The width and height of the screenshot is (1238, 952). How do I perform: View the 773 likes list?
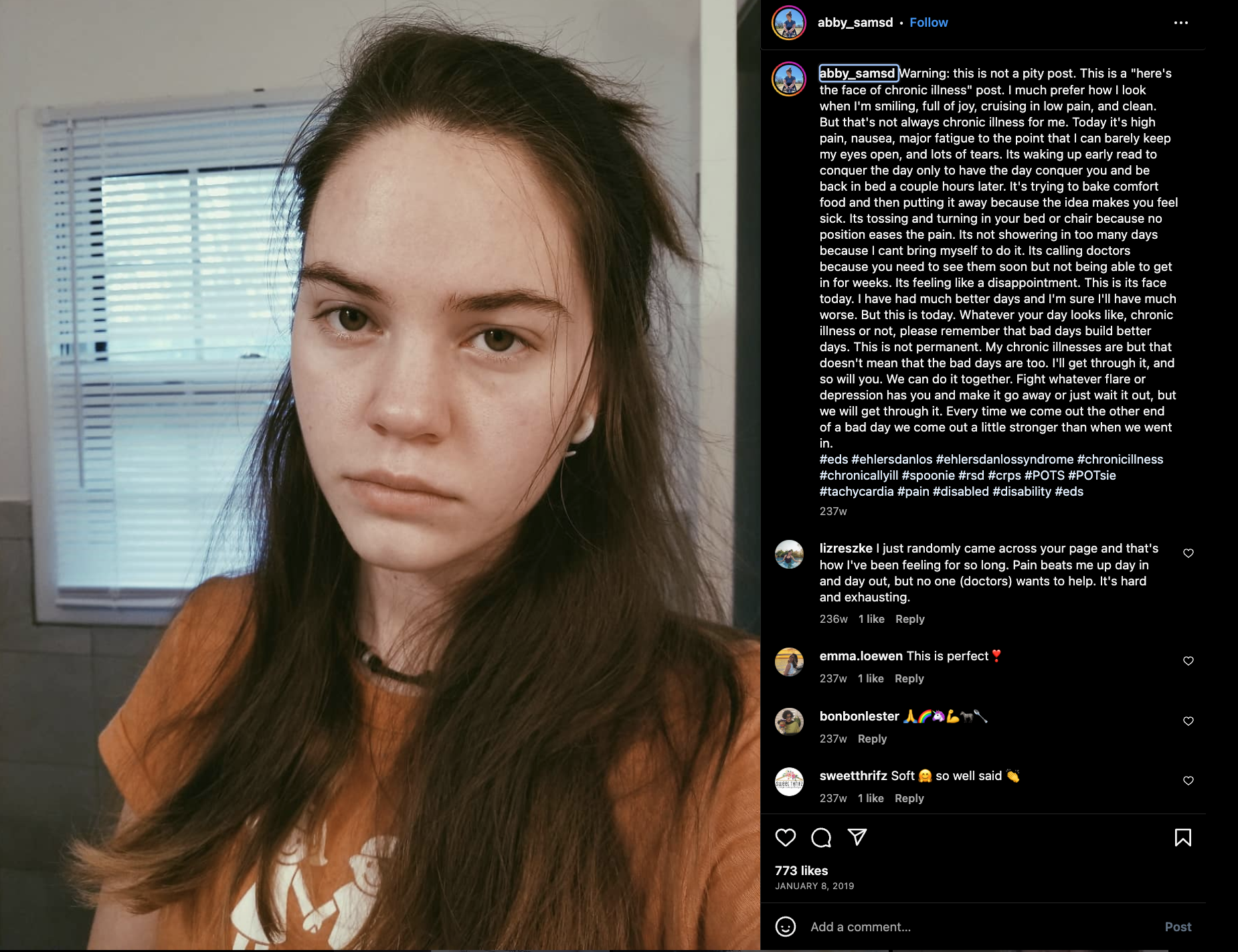coord(802,871)
